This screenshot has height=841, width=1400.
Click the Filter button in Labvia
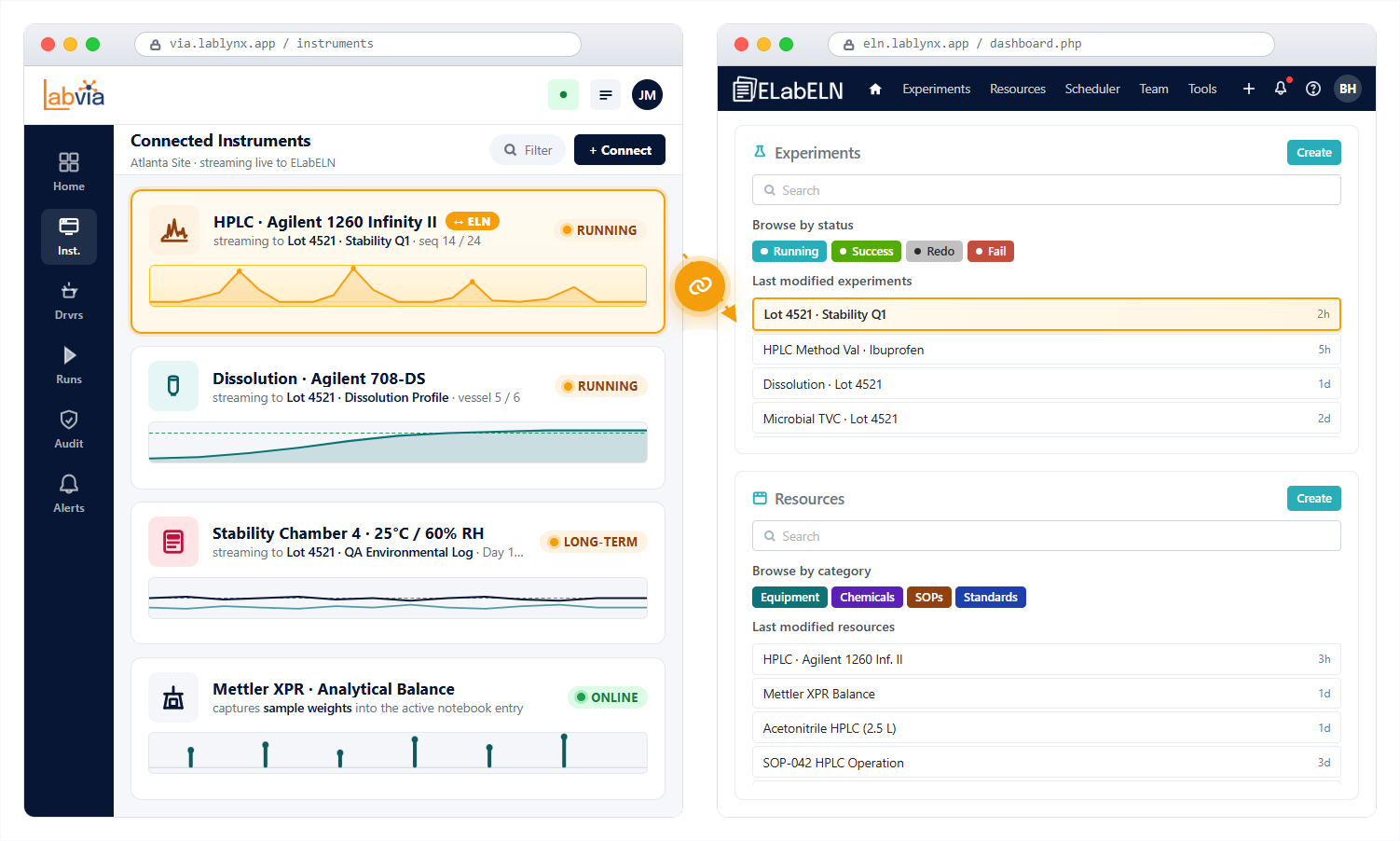point(528,150)
